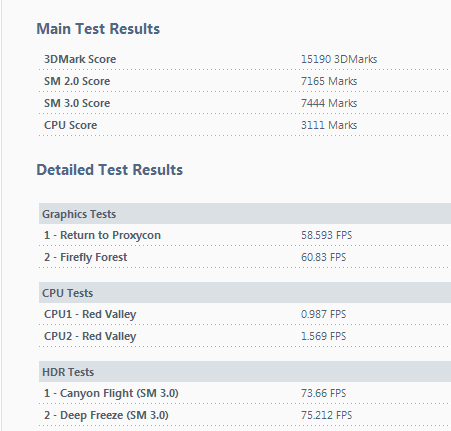Click the 3111 Marks value
The width and height of the screenshot is (451, 431).
(x=329, y=125)
